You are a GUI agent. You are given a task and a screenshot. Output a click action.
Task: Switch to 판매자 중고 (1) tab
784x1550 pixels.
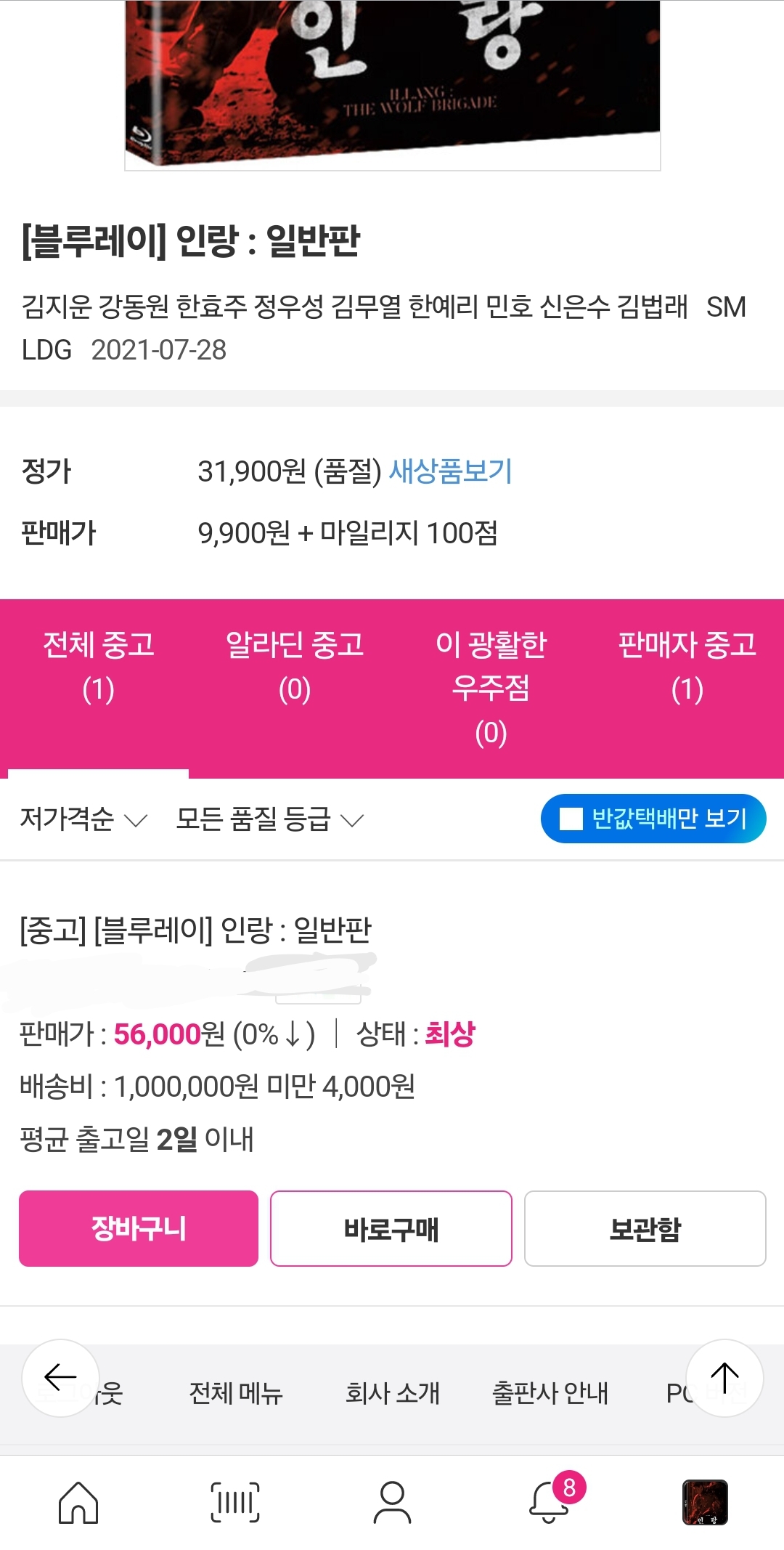[x=687, y=667]
